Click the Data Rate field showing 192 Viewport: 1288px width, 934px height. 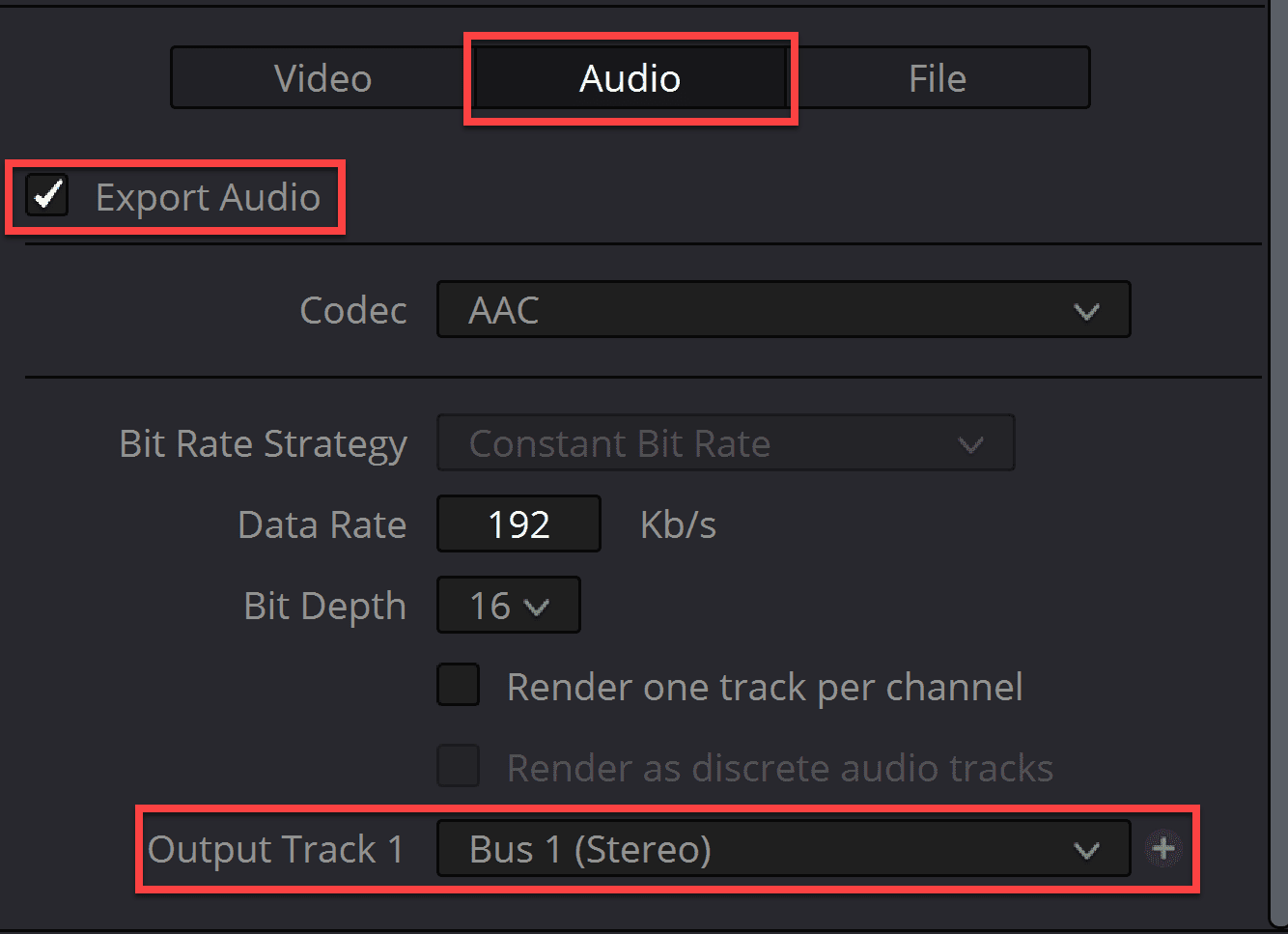coord(518,524)
